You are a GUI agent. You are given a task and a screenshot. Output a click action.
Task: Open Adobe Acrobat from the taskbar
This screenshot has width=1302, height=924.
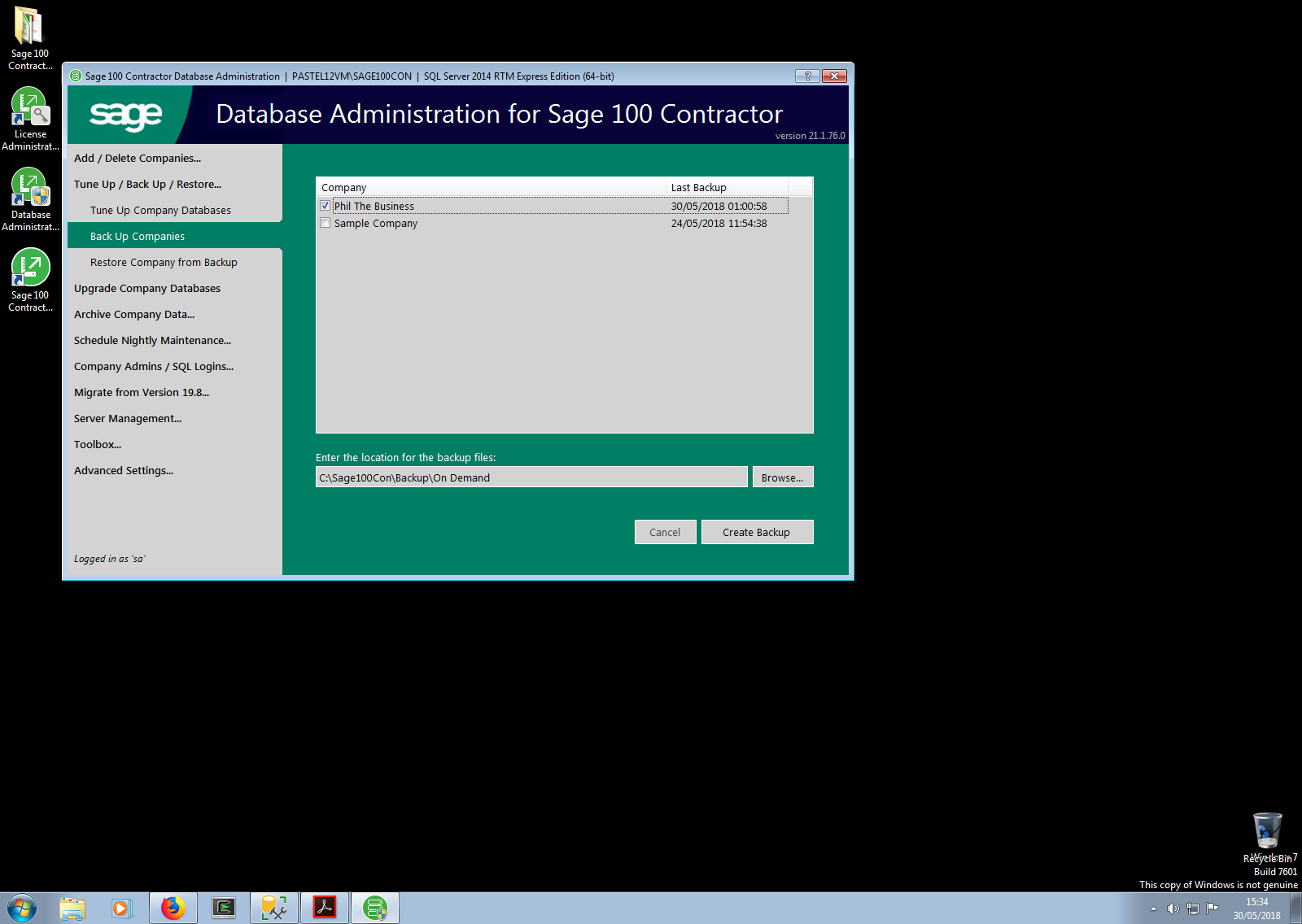pyautogui.click(x=325, y=908)
